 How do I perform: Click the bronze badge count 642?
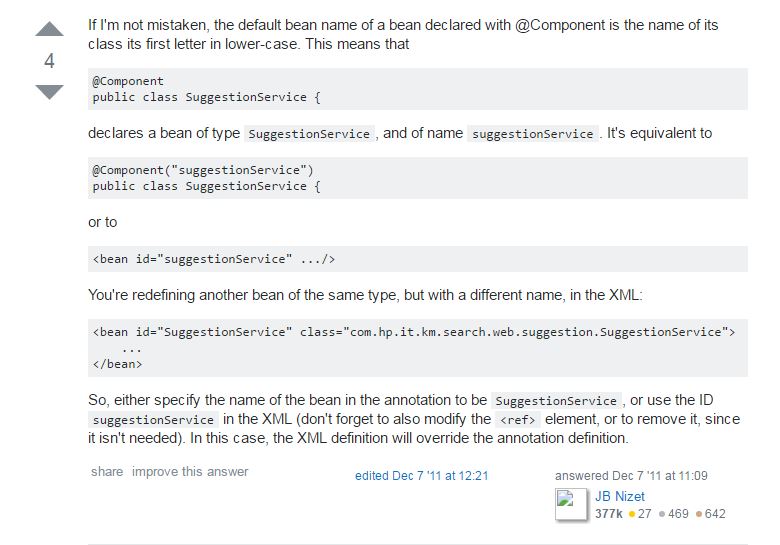click(x=710, y=514)
